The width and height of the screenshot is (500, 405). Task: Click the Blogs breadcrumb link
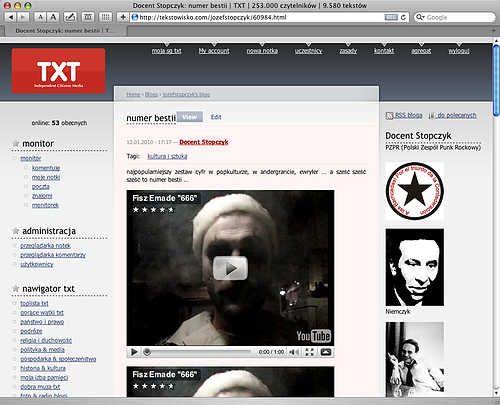tap(151, 94)
